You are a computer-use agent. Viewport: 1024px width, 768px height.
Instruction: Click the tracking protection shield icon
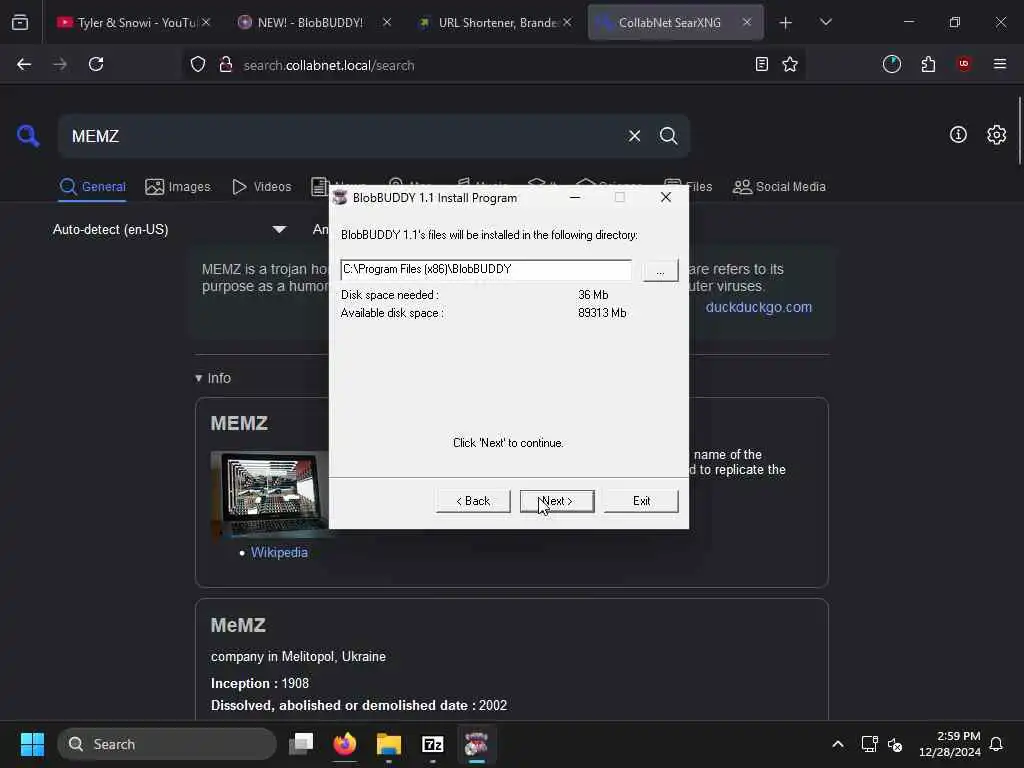pos(198,65)
